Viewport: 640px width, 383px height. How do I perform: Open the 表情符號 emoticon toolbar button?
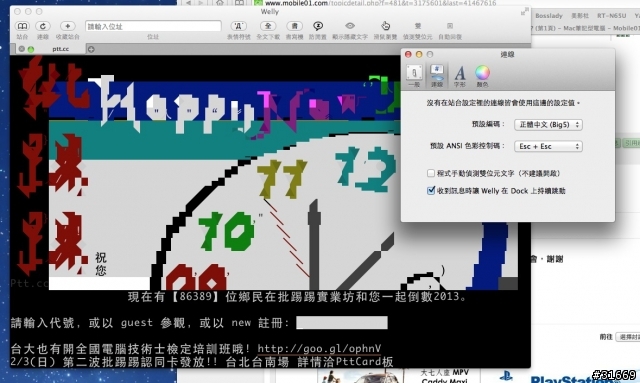[x=238, y=26]
